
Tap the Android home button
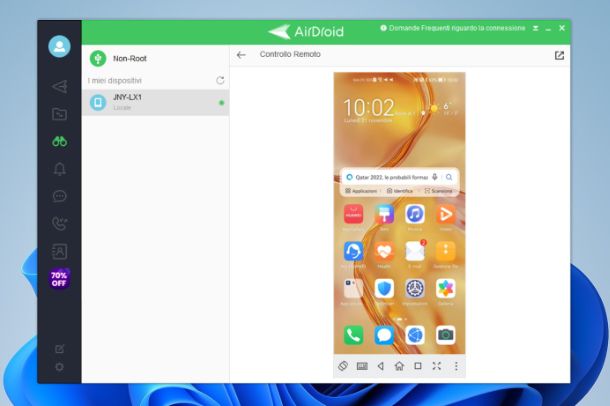pos(399,366)
